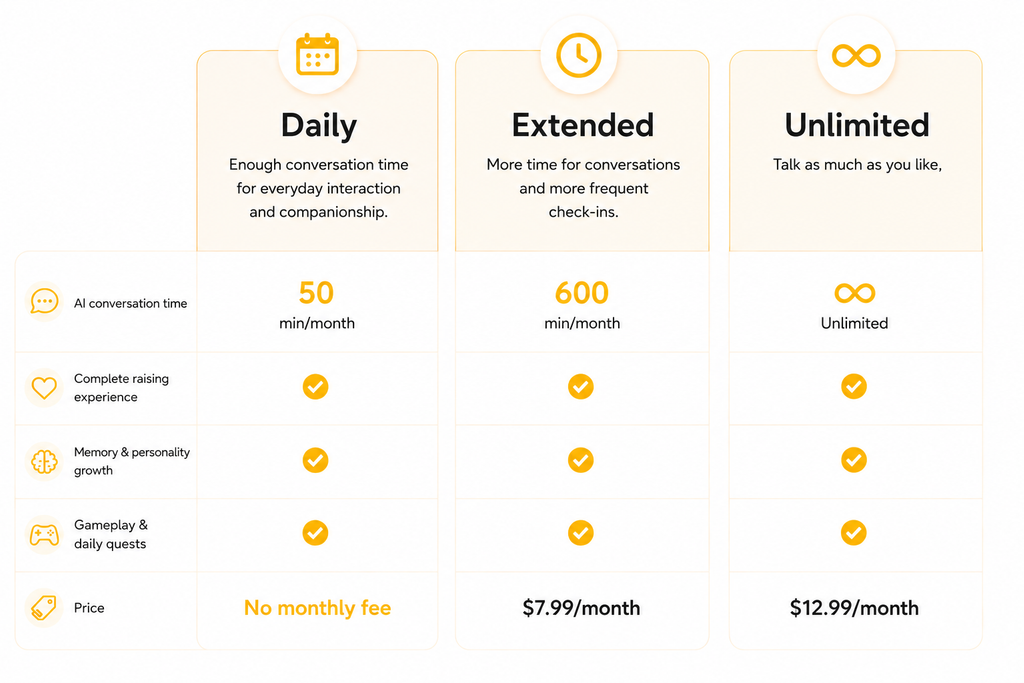1024x683 pixels.
Task: Click the calendar icon above Daily
Action: [317, 55]
